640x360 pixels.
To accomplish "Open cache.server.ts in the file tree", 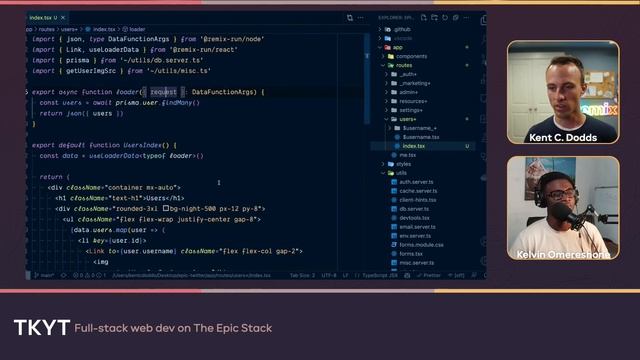I will pyautogui.click(x=423, y=191).
